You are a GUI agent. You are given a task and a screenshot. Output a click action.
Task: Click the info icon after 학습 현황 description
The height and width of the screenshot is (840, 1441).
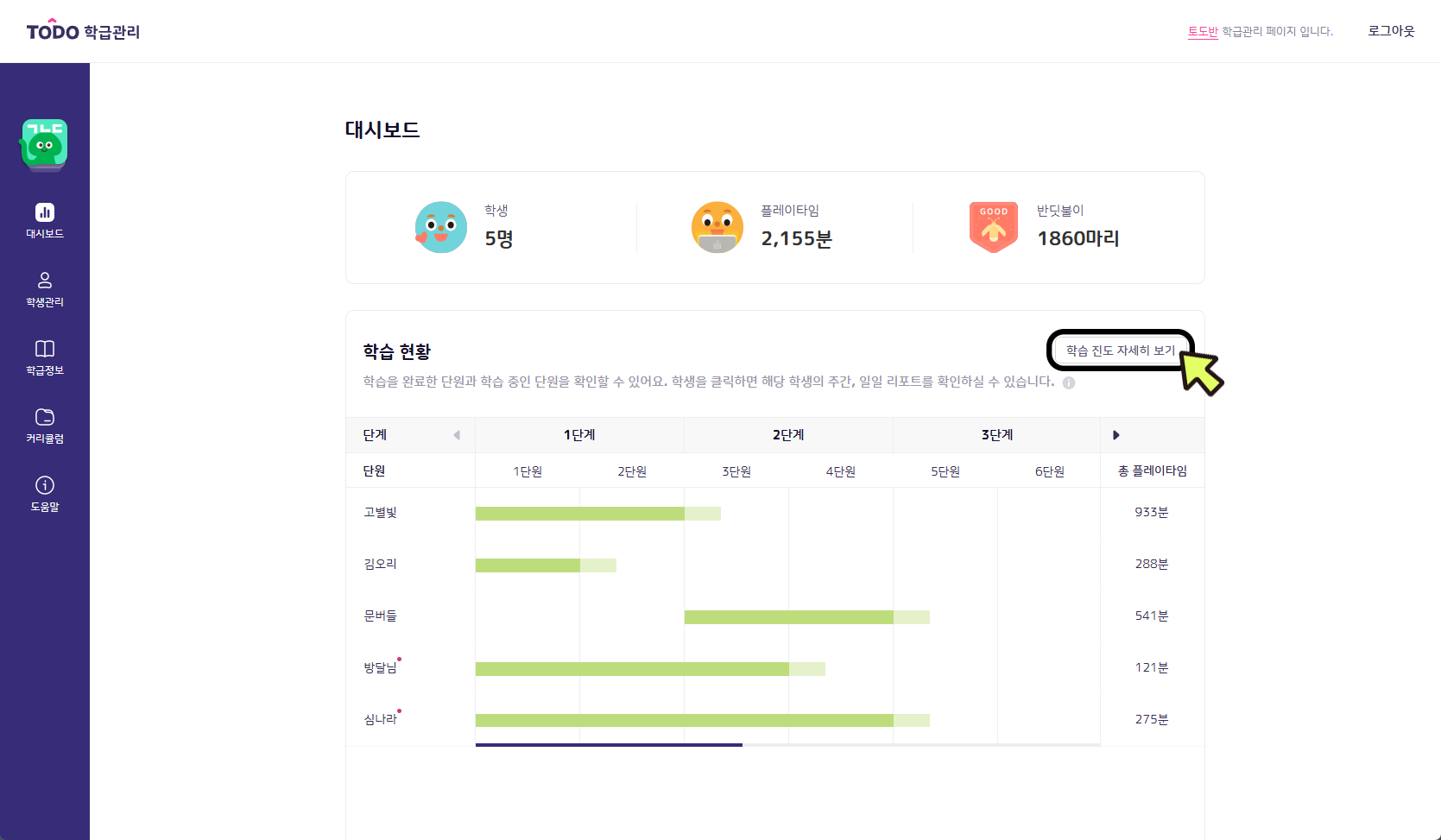1069,383
